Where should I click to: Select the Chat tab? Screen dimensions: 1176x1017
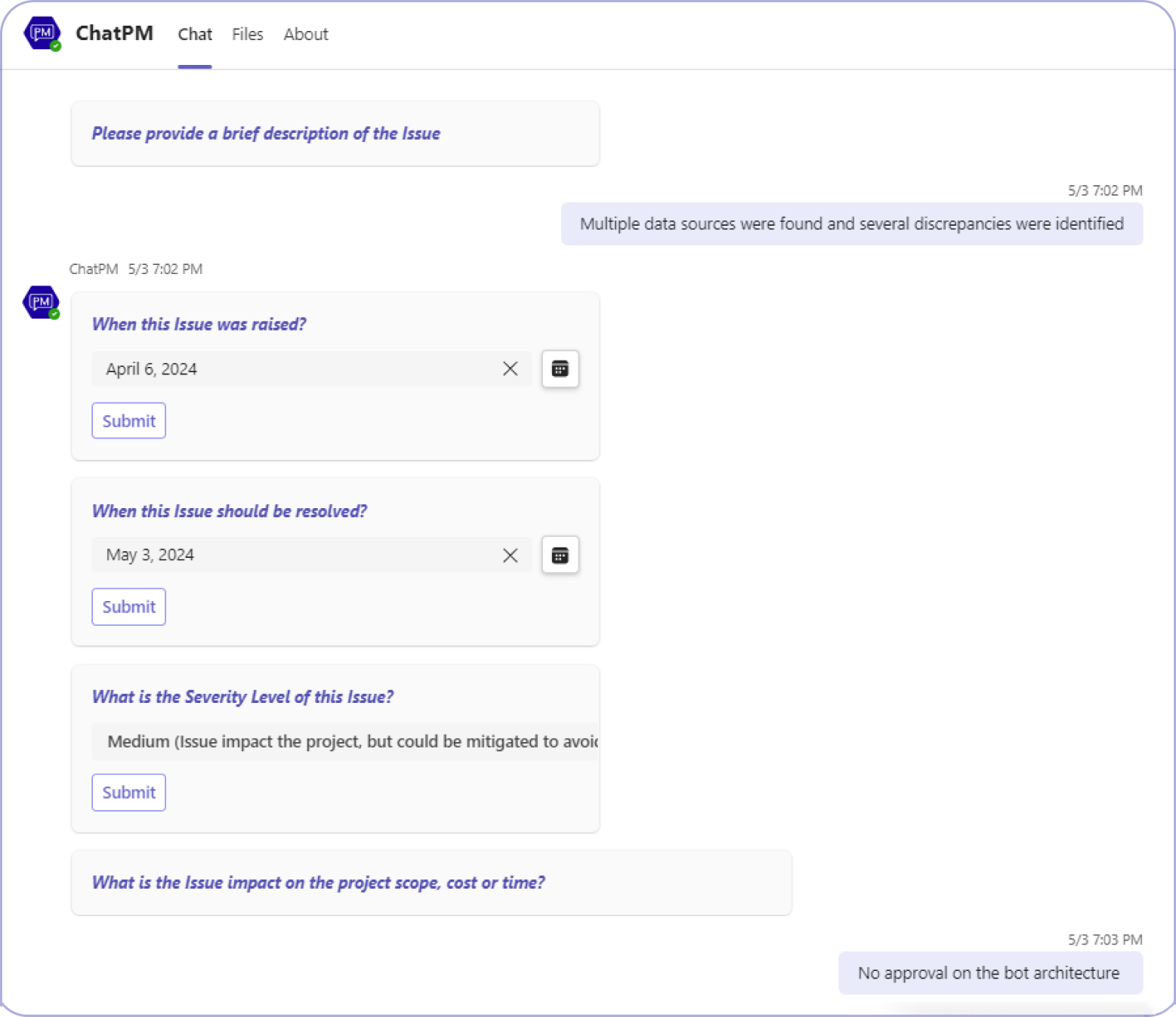(194, 34)
